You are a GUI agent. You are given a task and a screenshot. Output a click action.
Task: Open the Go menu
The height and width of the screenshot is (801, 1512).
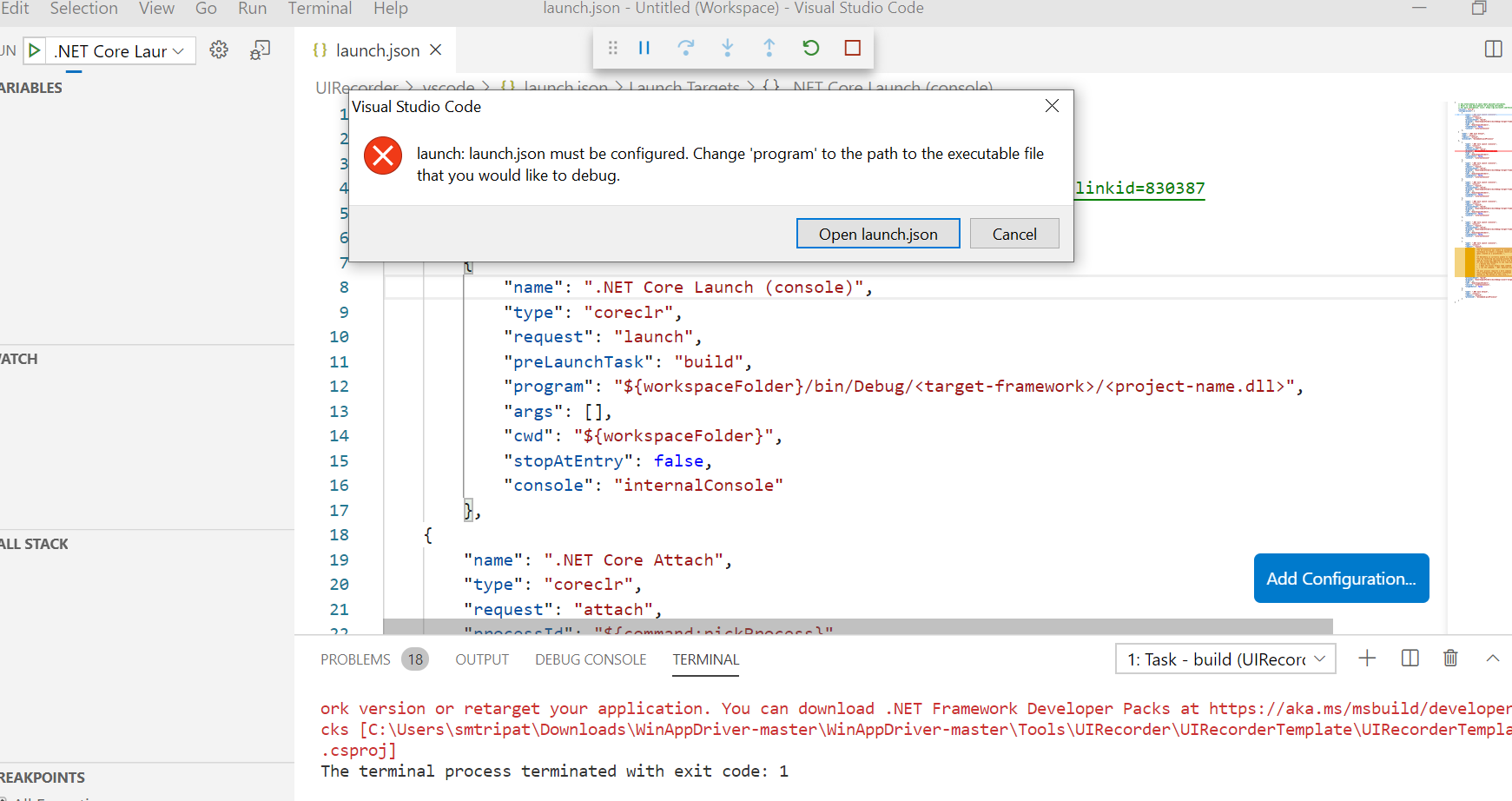click(206, 9)
